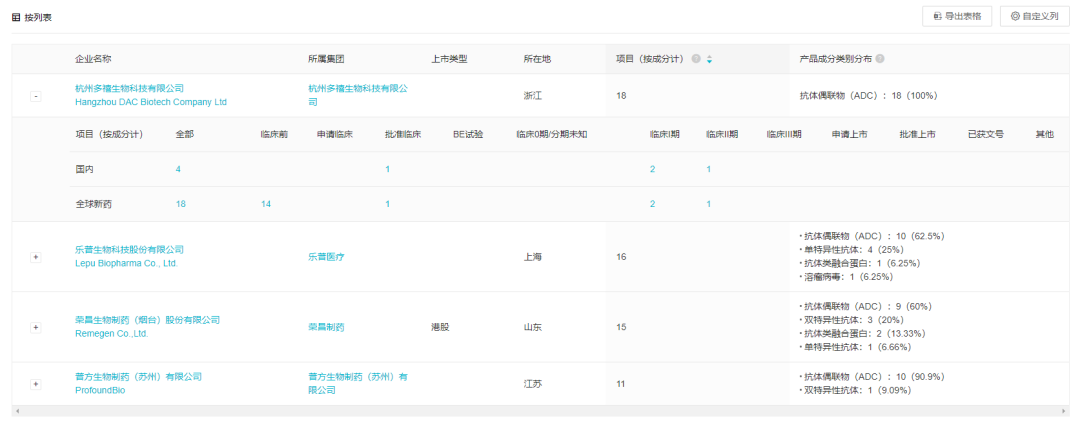
Task: Click the 所属集团 column header
Action: pos(326,59)
